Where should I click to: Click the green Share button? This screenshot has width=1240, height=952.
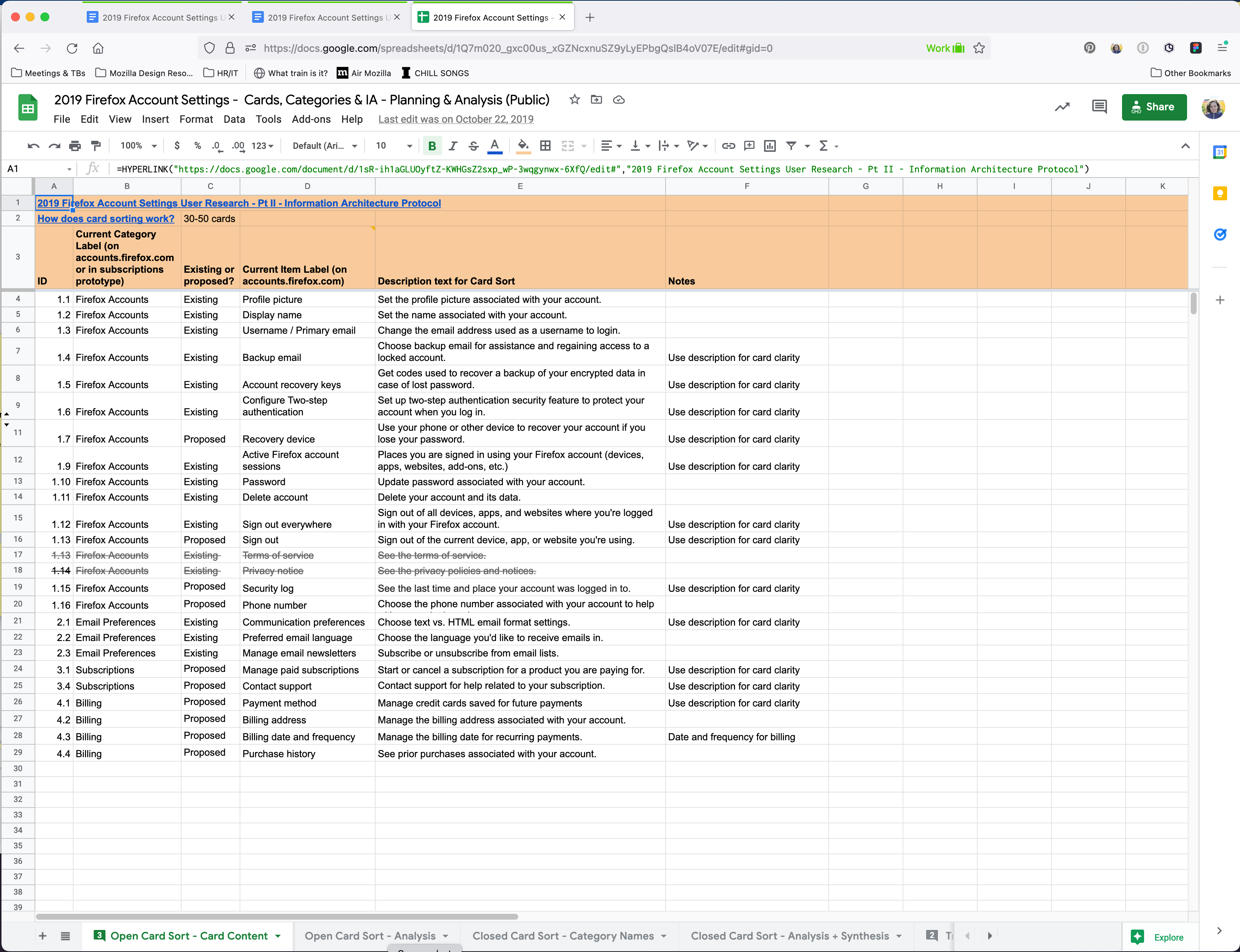coord(1153,107)
